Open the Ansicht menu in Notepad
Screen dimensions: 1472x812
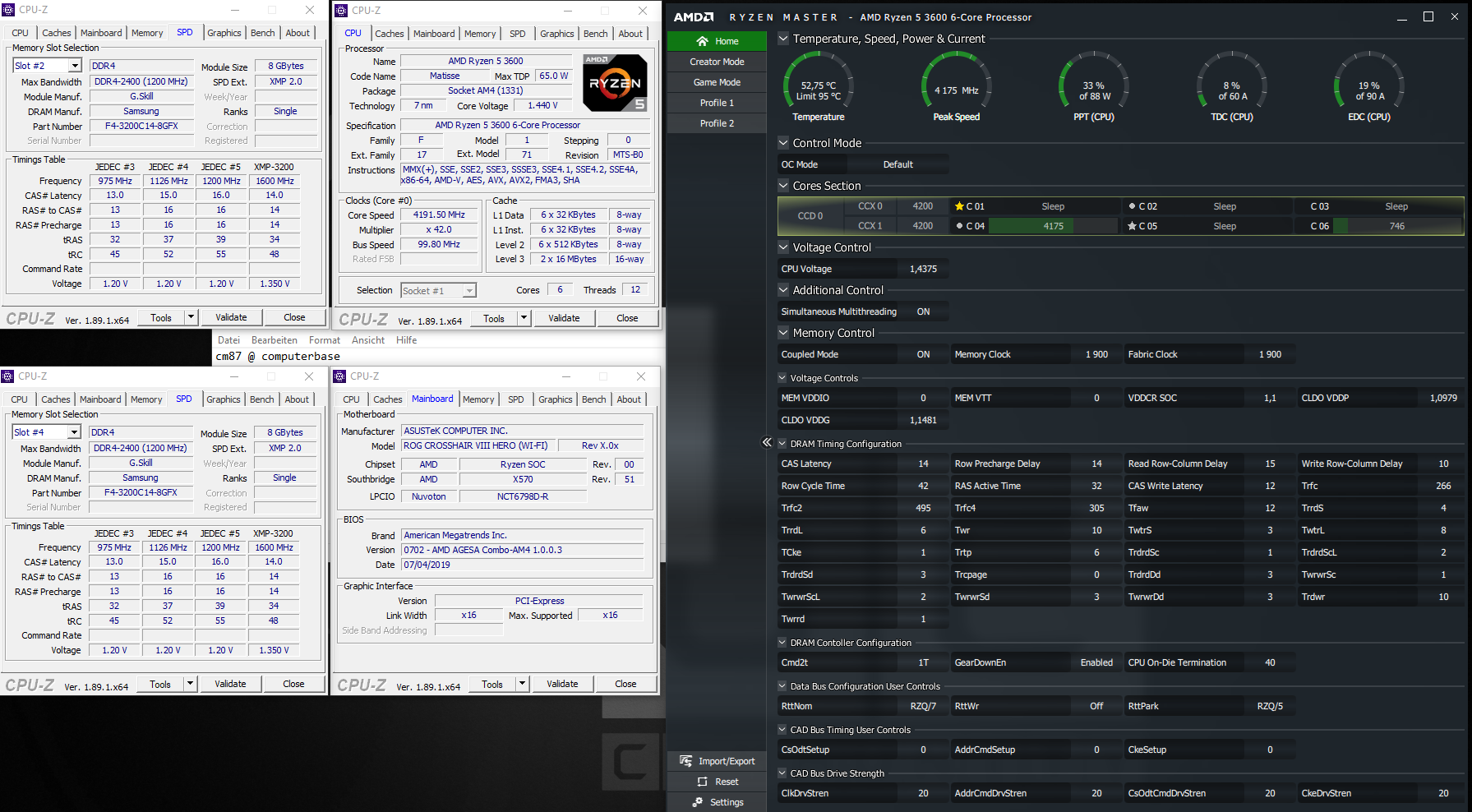368,340
